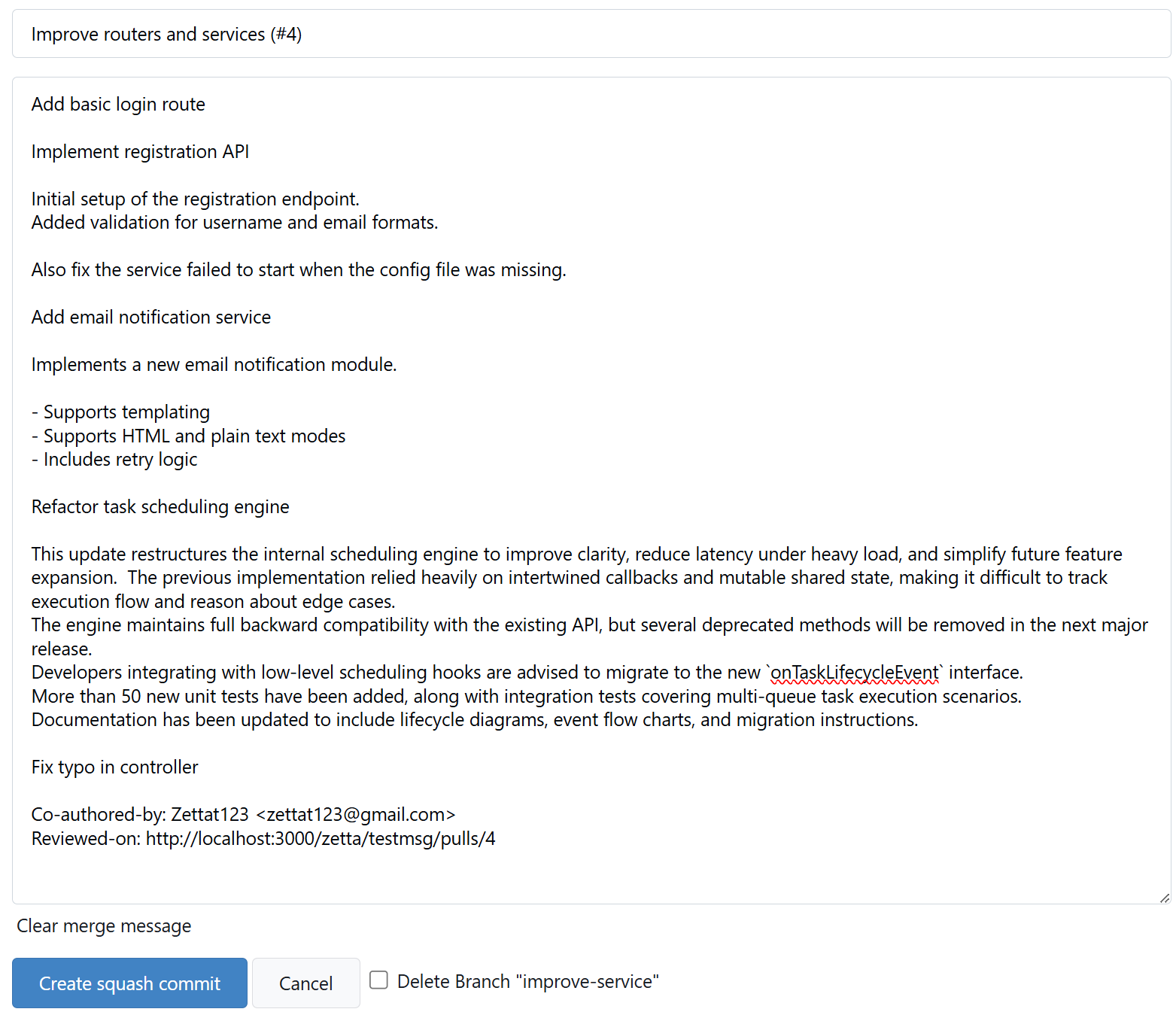Cancel the squash merge
The height and width of the screenshot is (1018, 1176).
tap(305, 983)
